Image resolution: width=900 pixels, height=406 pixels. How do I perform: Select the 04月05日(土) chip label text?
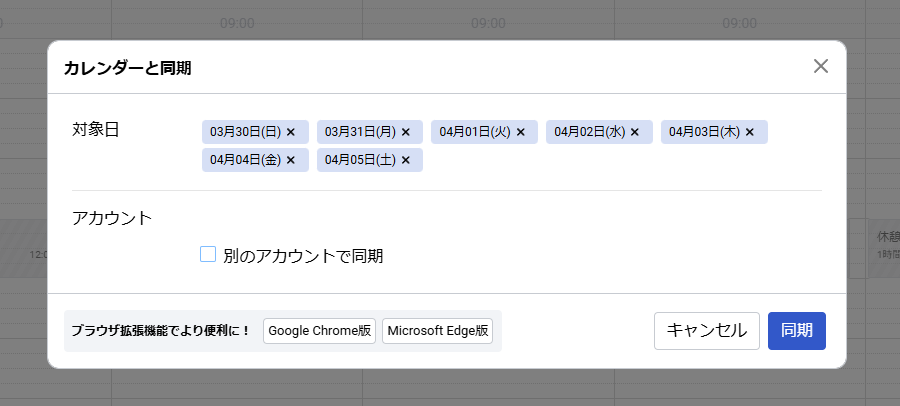click(x=360, y=160)
